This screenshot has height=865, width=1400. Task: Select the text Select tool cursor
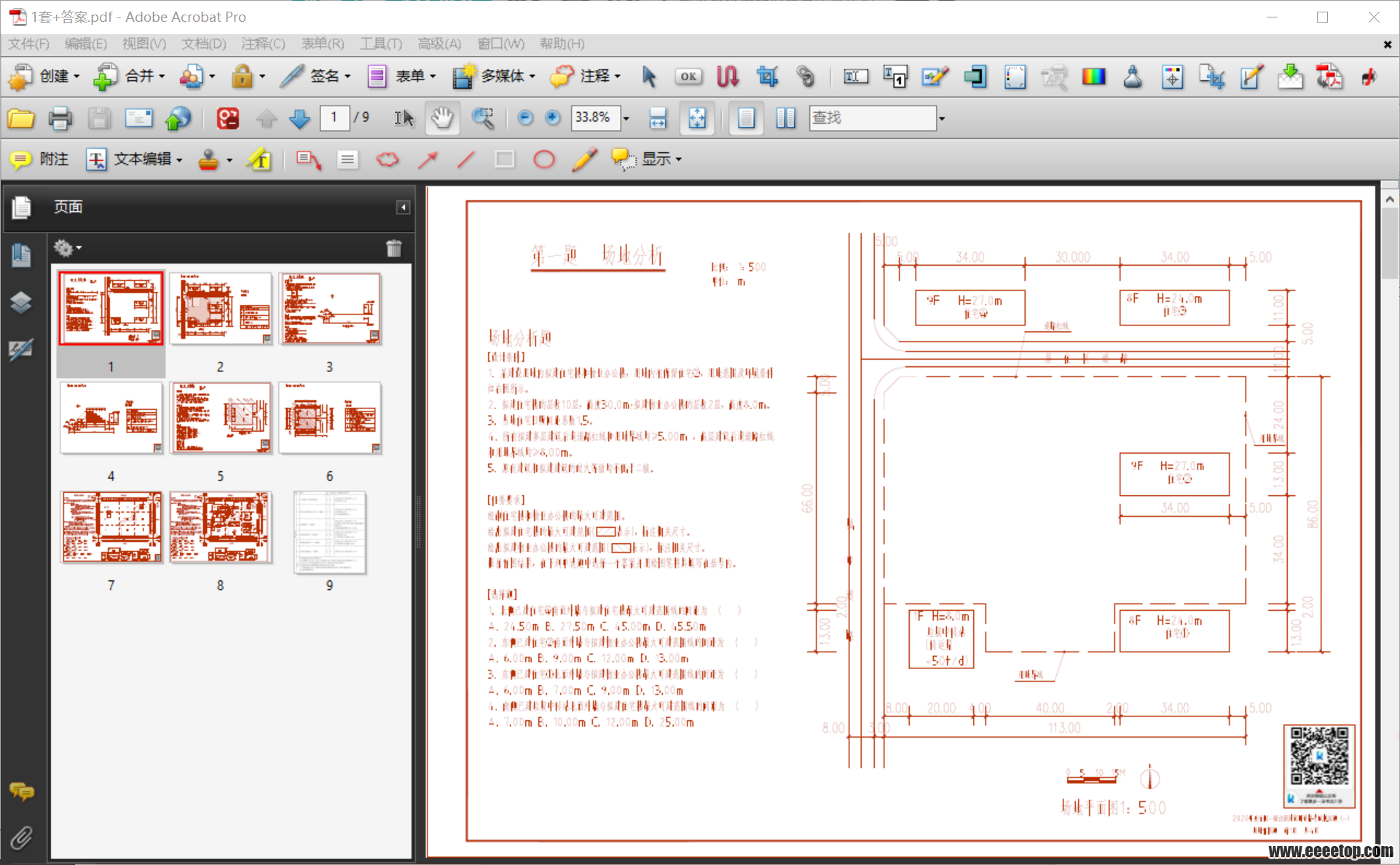404,118
